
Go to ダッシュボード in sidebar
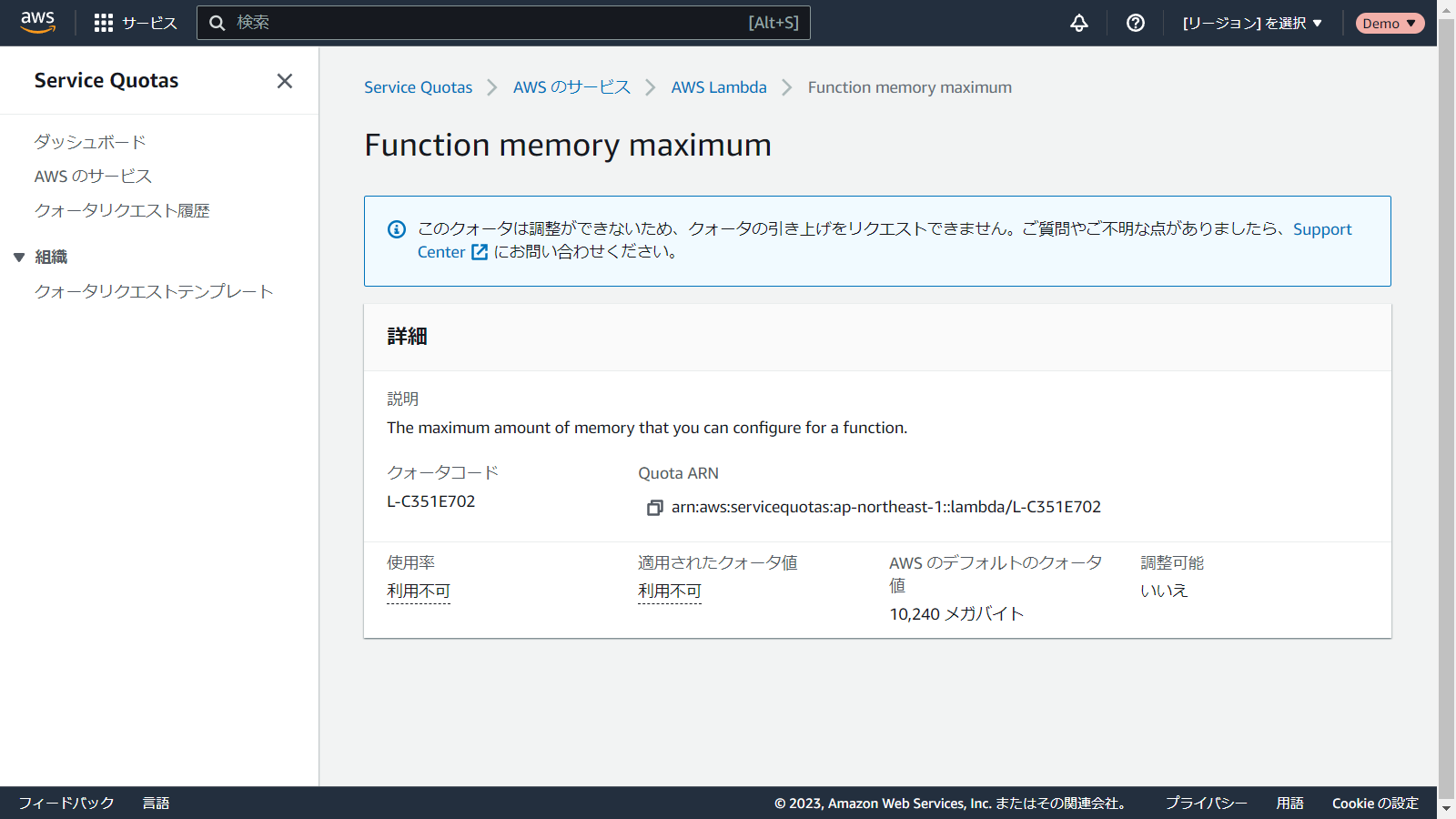90,142
